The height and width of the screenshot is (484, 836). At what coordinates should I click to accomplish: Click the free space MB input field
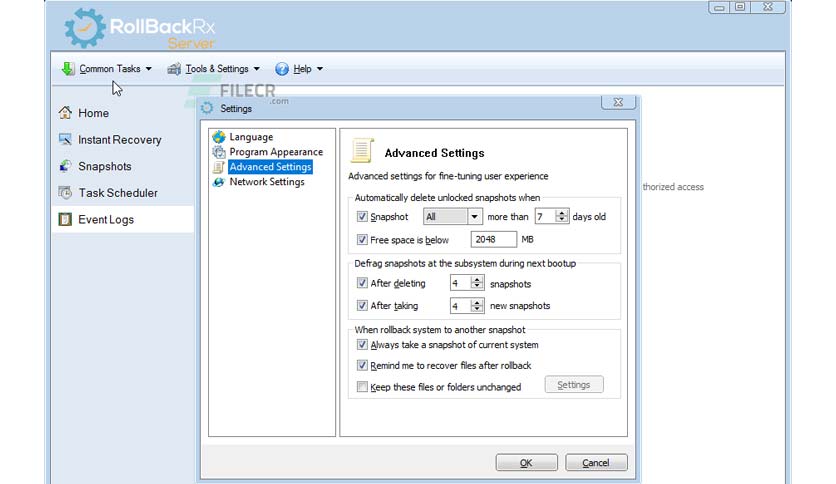[493, 239]
